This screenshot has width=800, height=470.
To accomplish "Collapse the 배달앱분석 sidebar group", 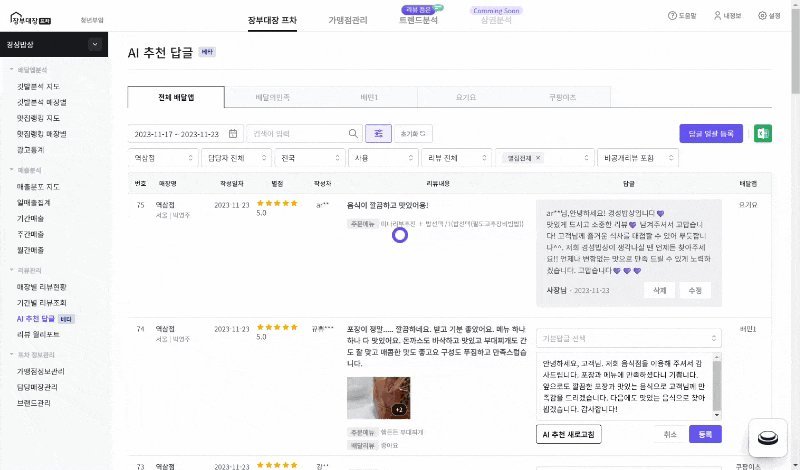I will [29, 70].
